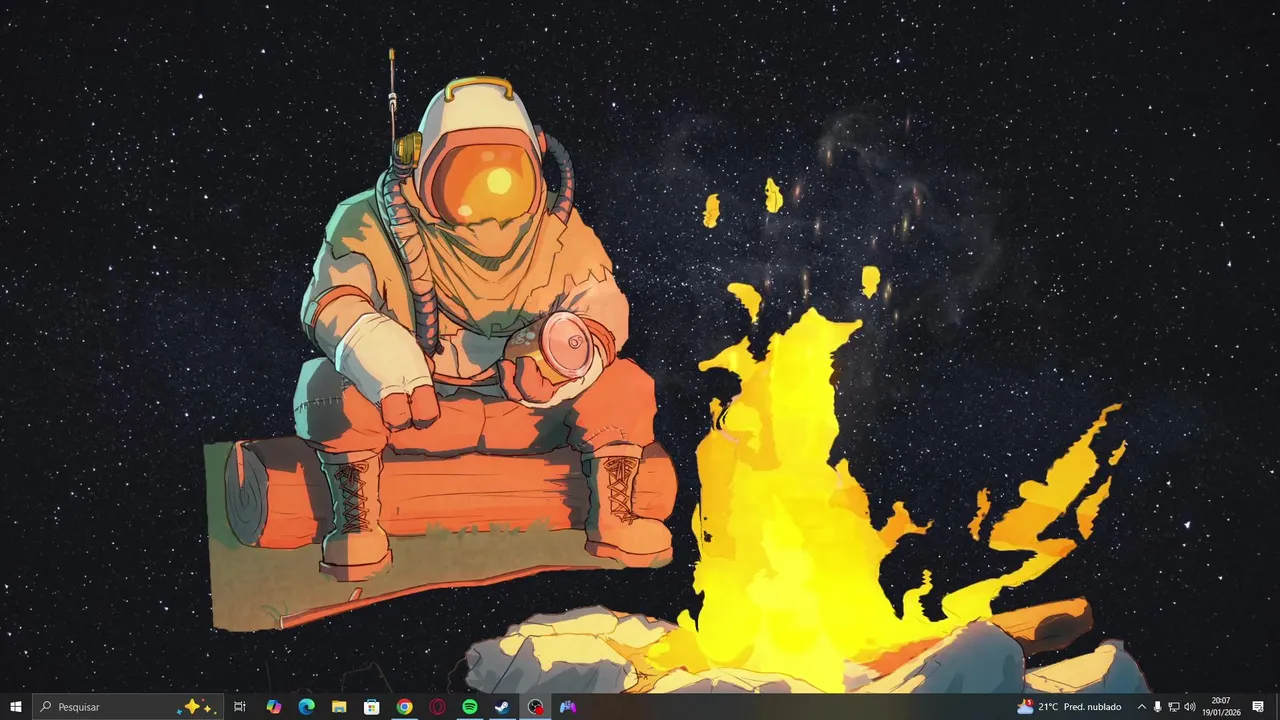Click the Pesquisar search box
The width and height of the screenshot is (1280, 720).
pos(127,707)
